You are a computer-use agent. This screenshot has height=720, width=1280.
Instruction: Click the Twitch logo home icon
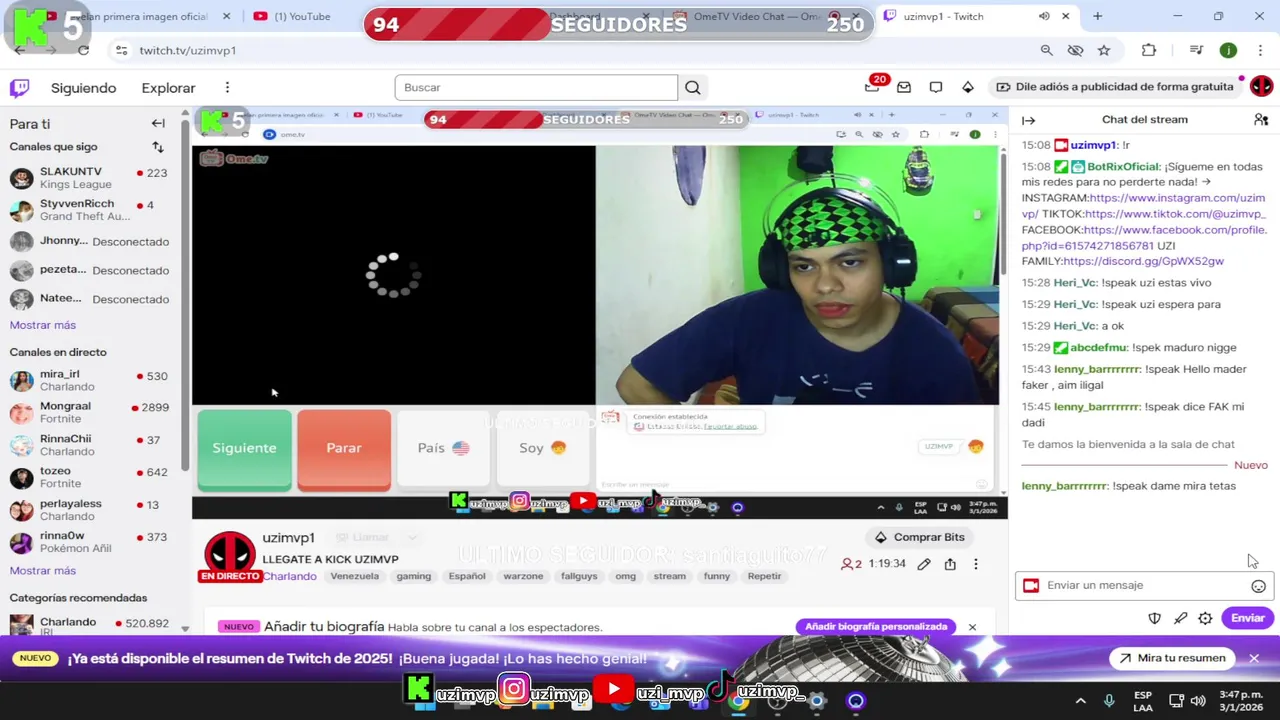click(19, 88)
